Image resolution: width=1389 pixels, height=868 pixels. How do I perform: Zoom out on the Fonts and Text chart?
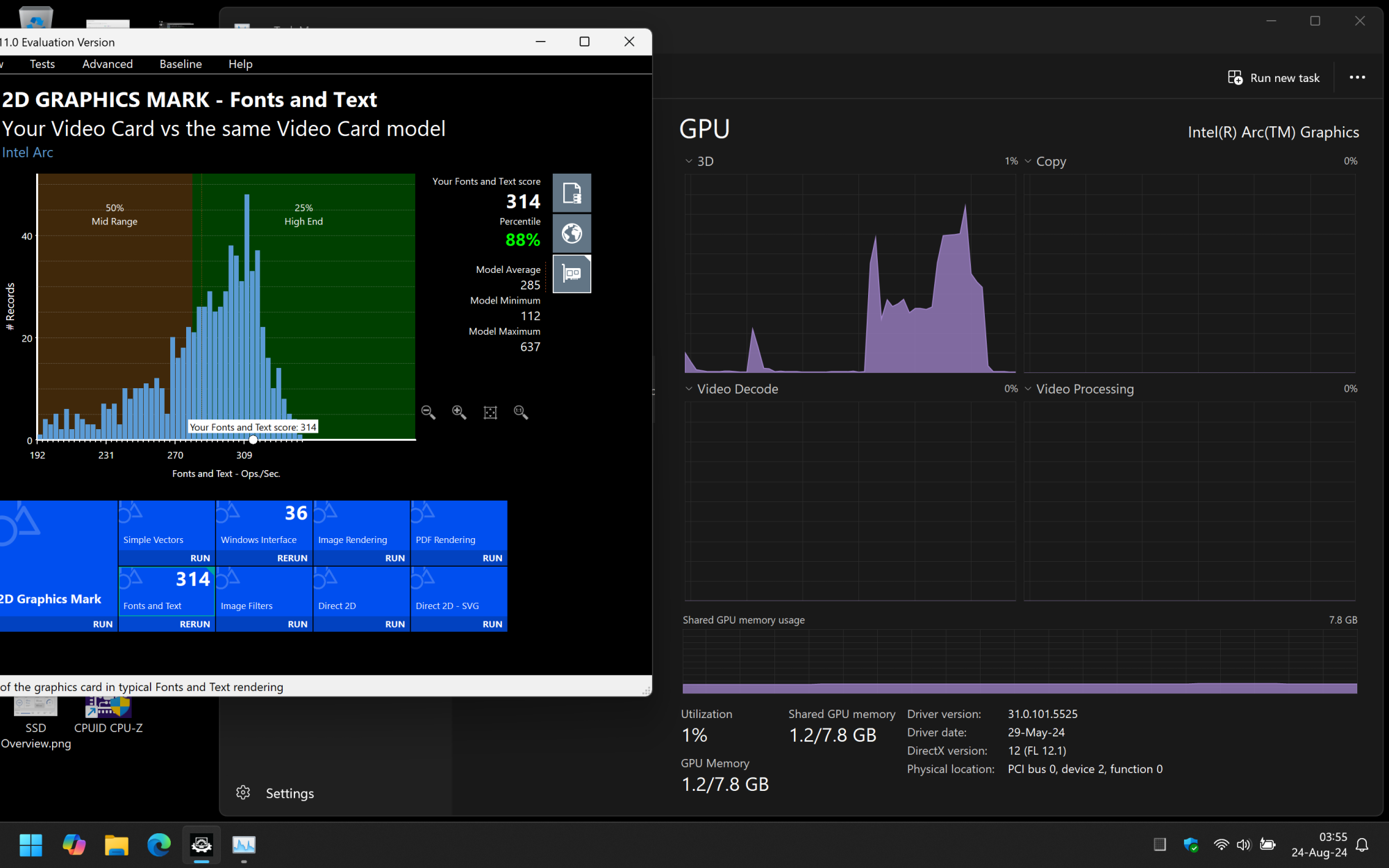tap(429, 412)
